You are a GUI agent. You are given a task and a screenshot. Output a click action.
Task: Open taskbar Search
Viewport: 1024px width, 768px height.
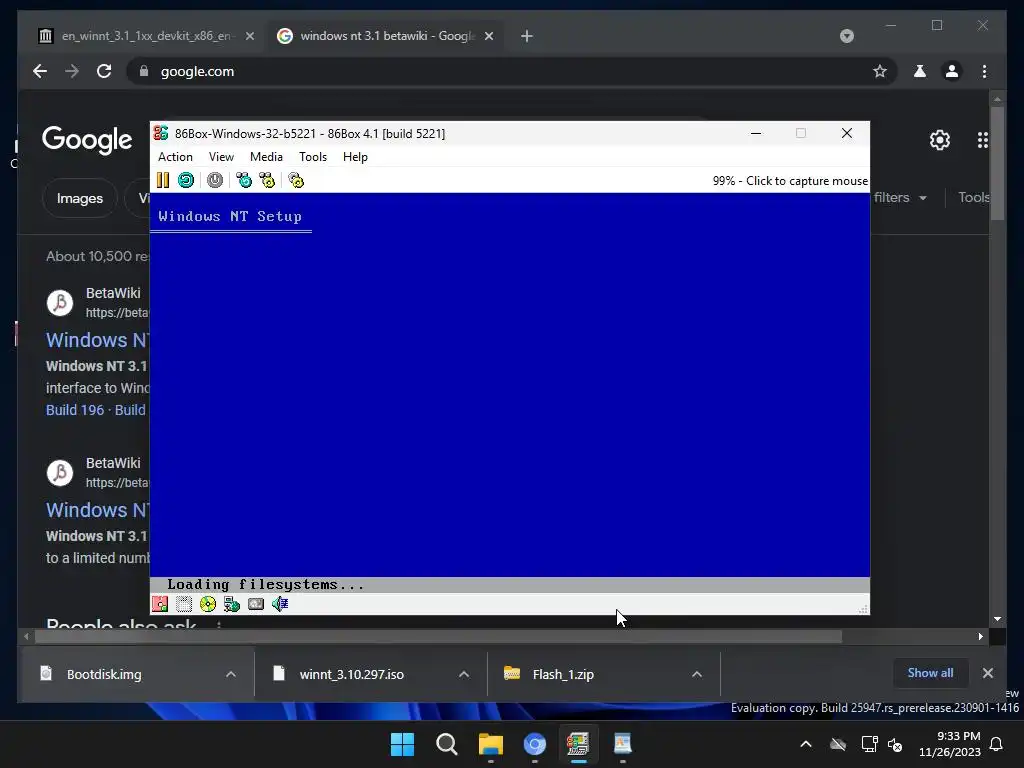(447, 744)
